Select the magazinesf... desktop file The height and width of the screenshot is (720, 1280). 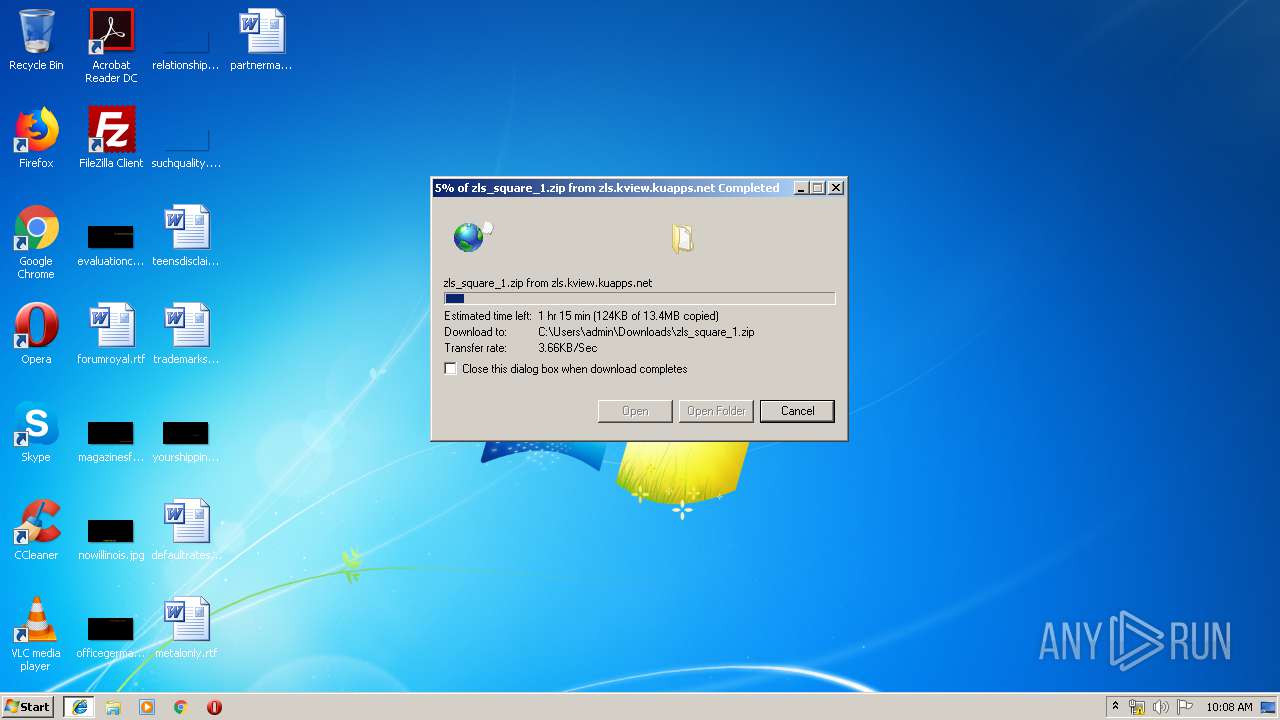pos(111,441)
